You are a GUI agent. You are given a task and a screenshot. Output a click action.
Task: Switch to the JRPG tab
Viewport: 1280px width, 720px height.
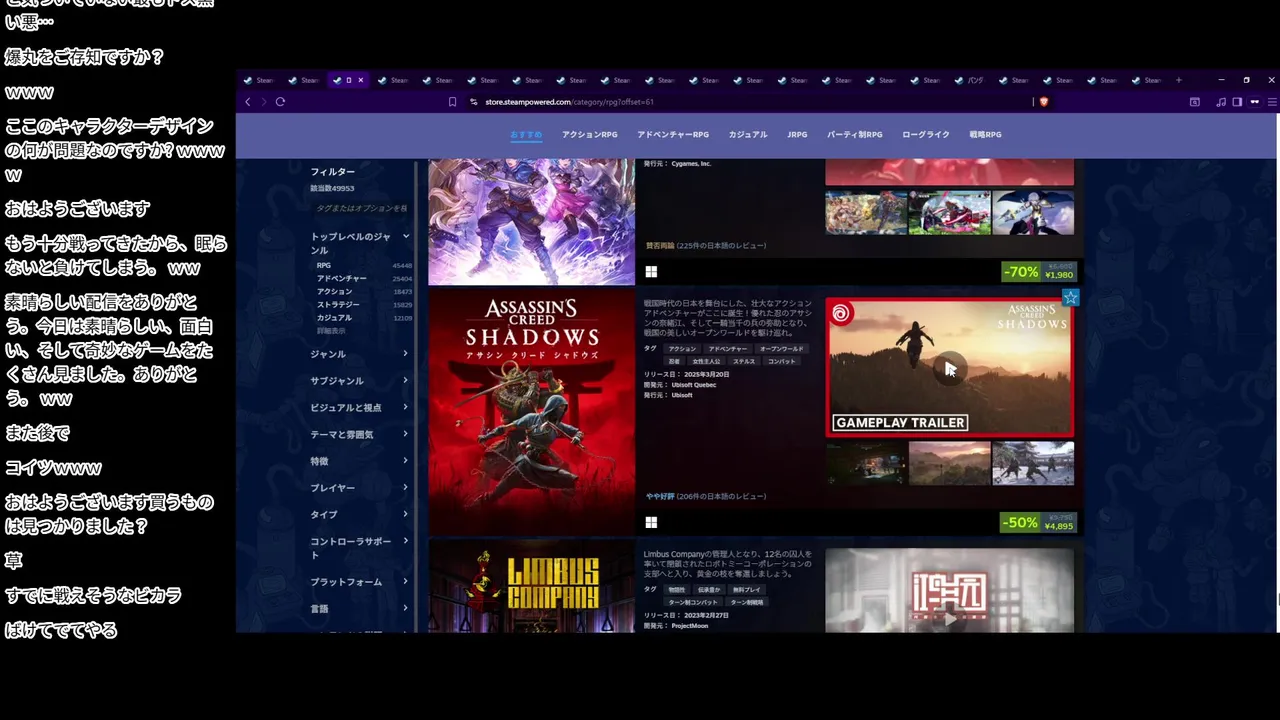pyautogui.click(x=797, y=134)
